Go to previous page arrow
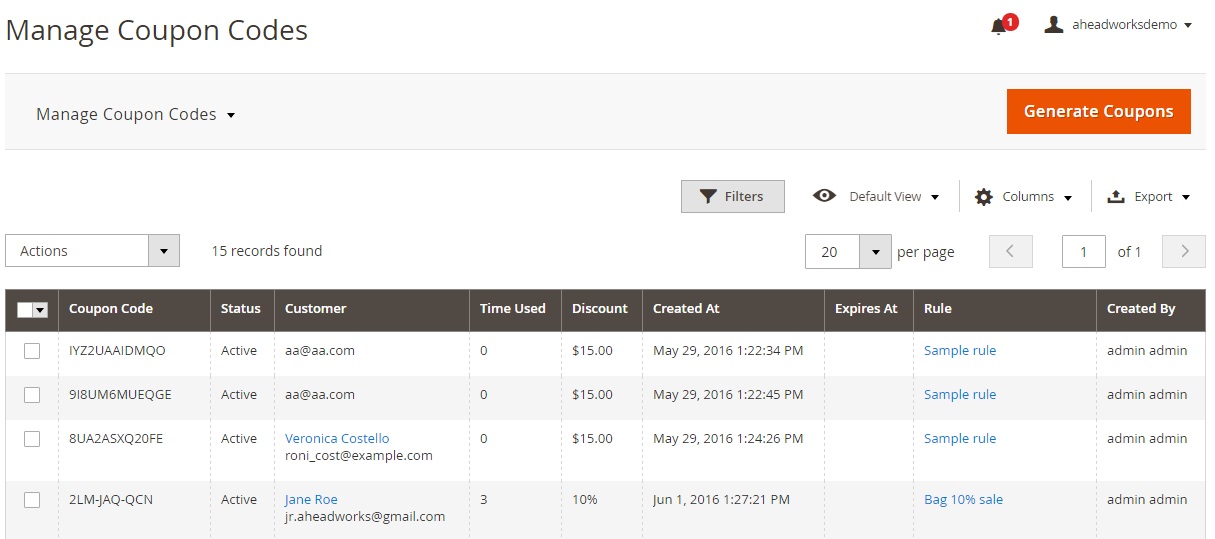The height and width of the screenshot is (539, 1215). click(x=1010, y=252)
